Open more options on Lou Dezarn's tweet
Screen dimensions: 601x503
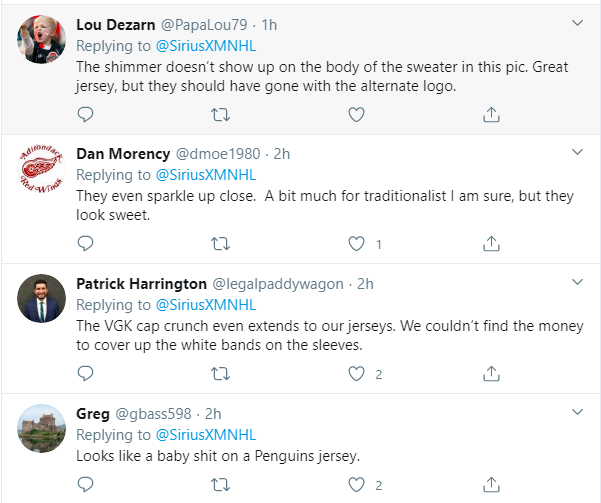[x=577, y=22]
